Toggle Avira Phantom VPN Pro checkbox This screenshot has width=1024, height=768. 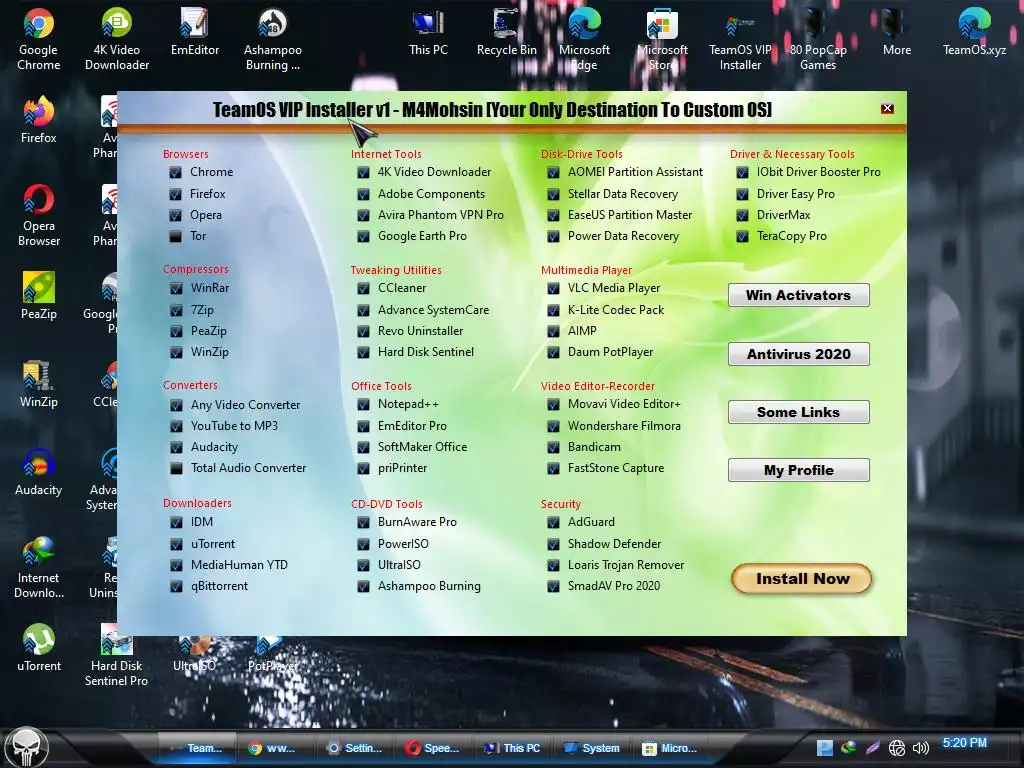[363, 216]
